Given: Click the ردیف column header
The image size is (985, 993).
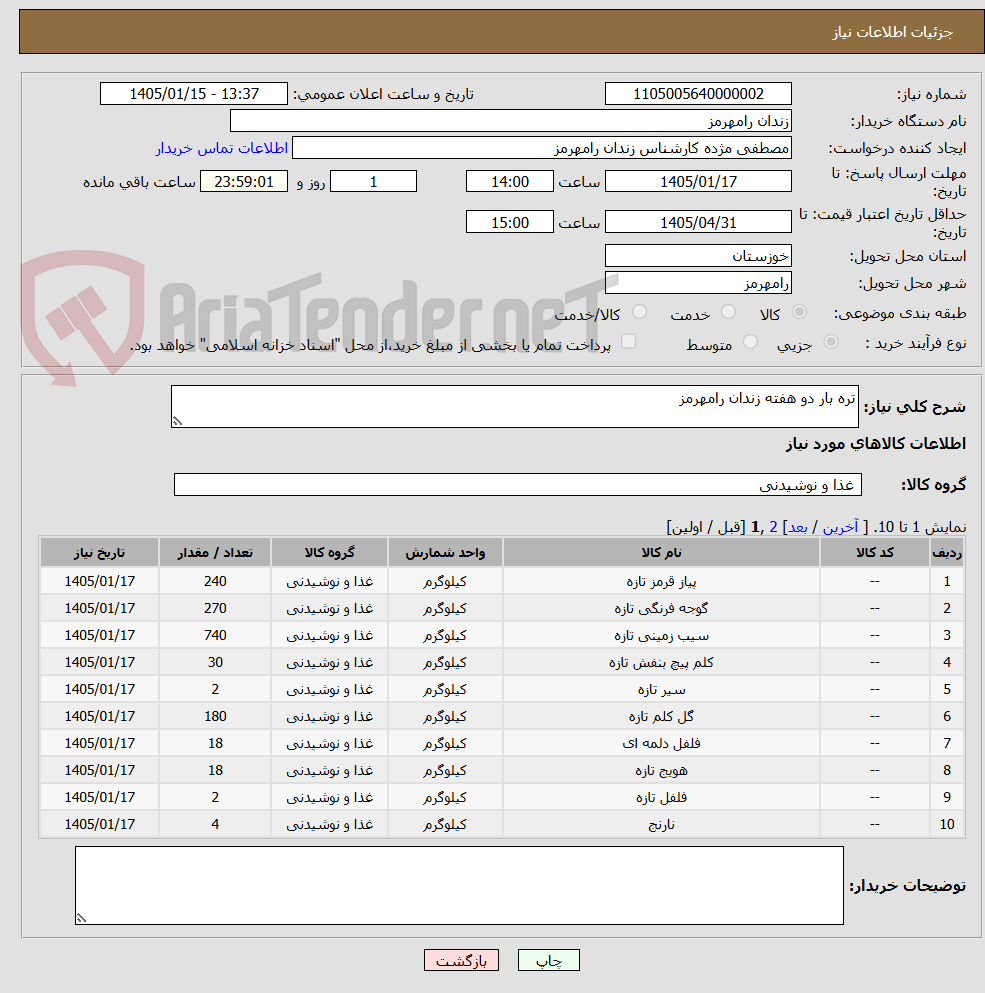Looking at the screenshot, I should pyautogui.click(x=947, y=552).
